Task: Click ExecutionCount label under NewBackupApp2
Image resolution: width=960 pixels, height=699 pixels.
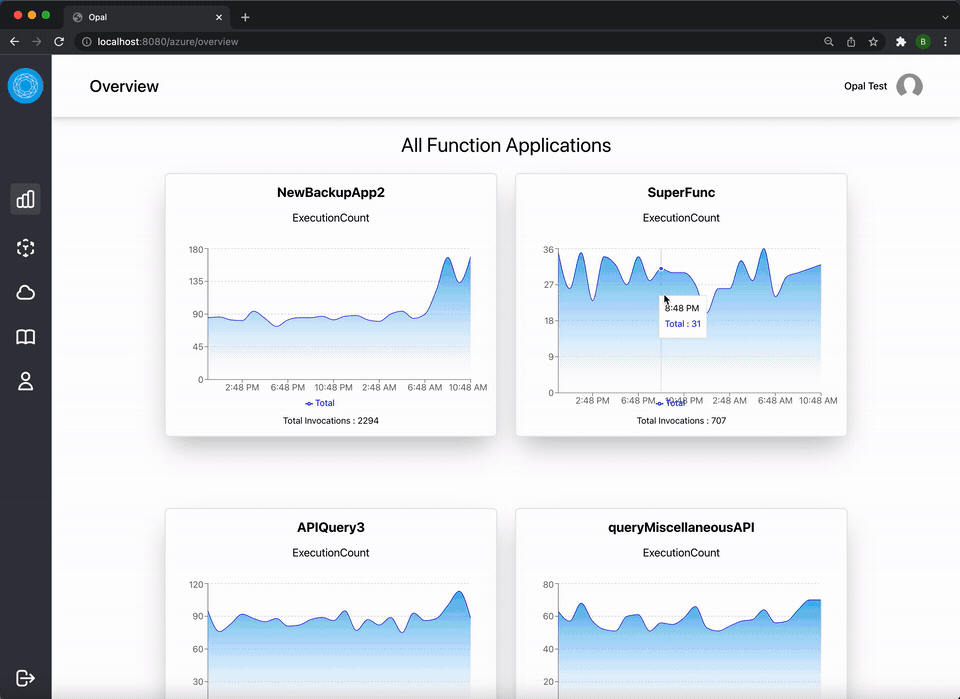Action: coord(331,218)
